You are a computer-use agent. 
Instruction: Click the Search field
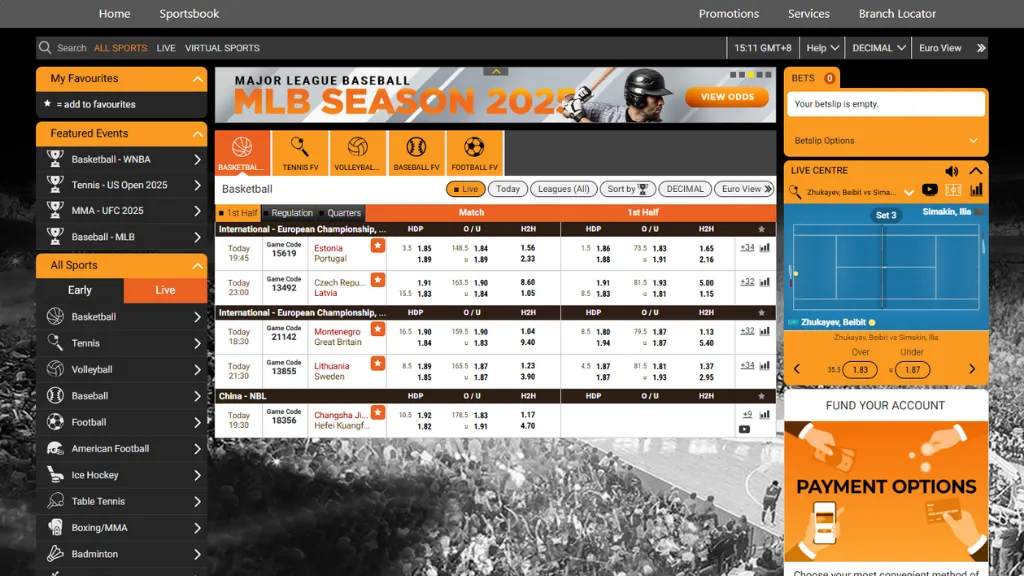(71, 48)
